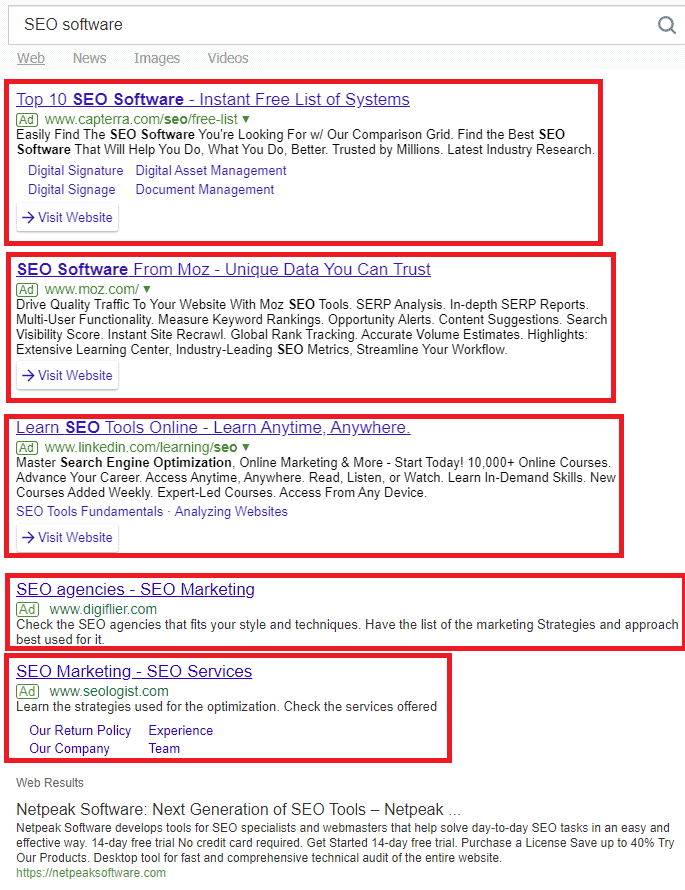Open the Images tab
This screenshot has height=890, width=685.
157,58
